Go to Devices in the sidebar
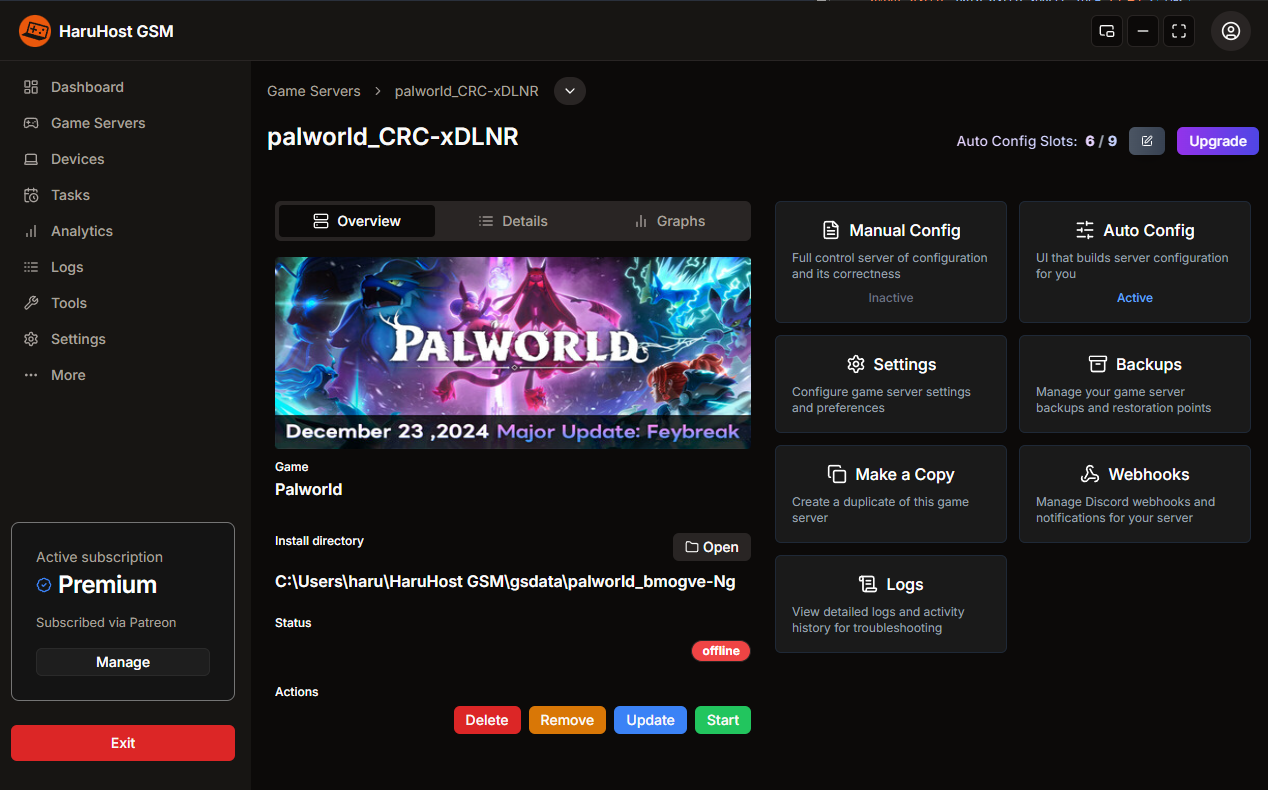The height and width of the screenshot is (790, 1268). [77, 159]
